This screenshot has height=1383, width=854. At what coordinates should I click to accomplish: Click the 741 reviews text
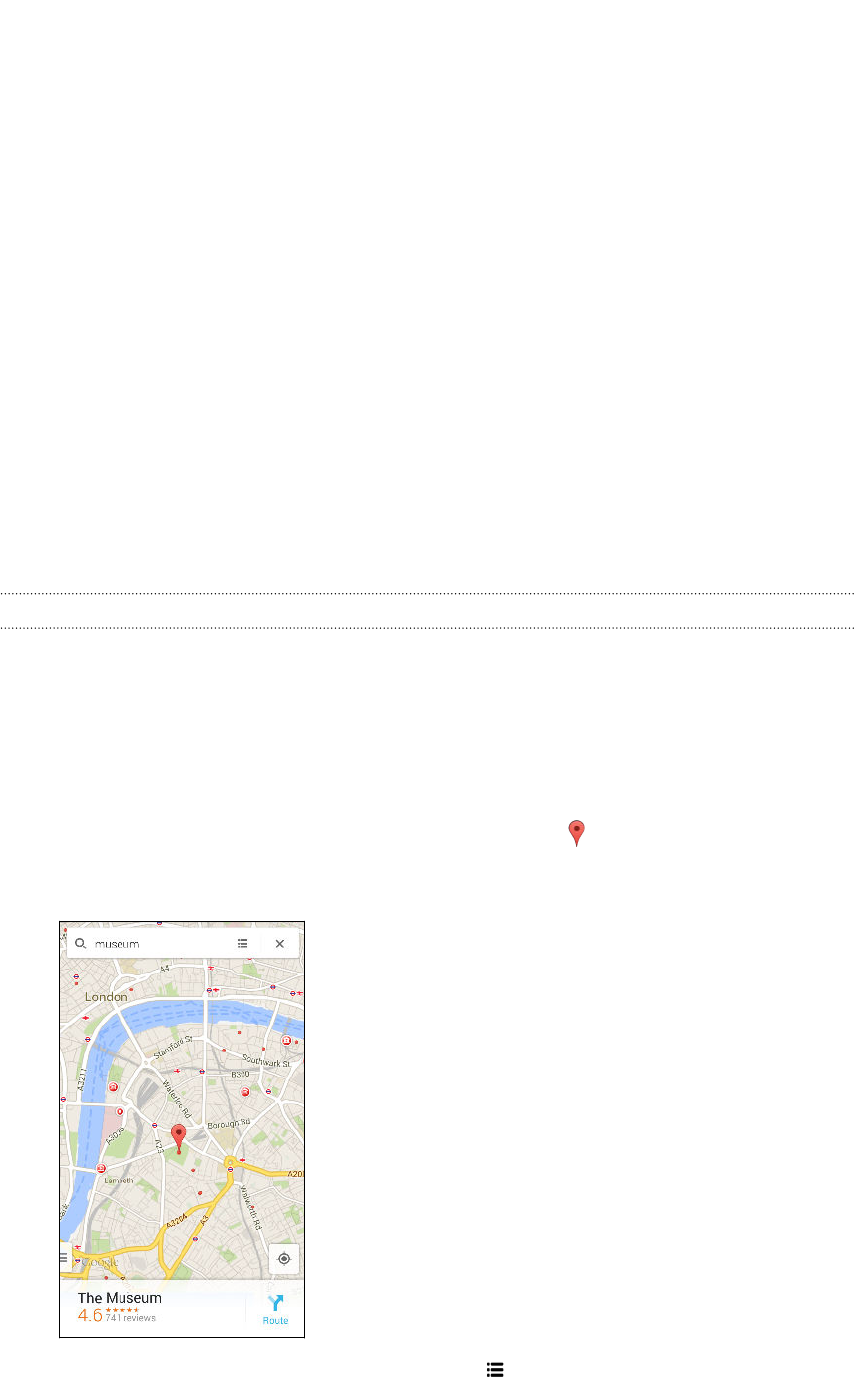[130, 1318]
